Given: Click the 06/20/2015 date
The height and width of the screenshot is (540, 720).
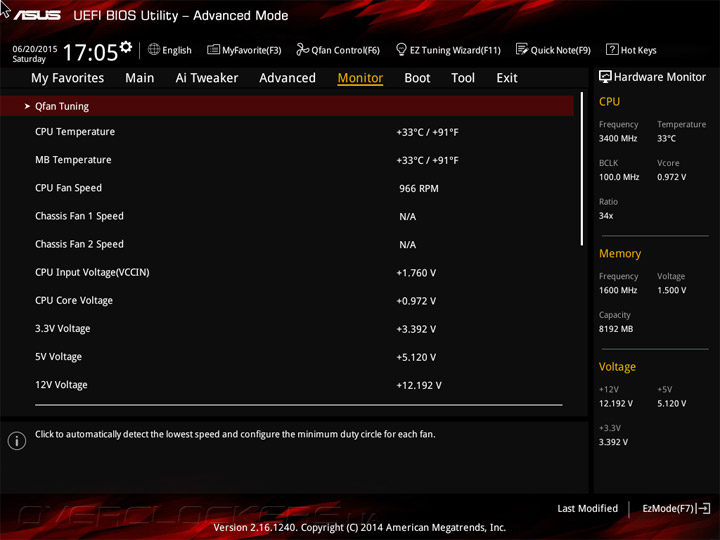Looking at the screenshot, I should [x=34, y=49].
